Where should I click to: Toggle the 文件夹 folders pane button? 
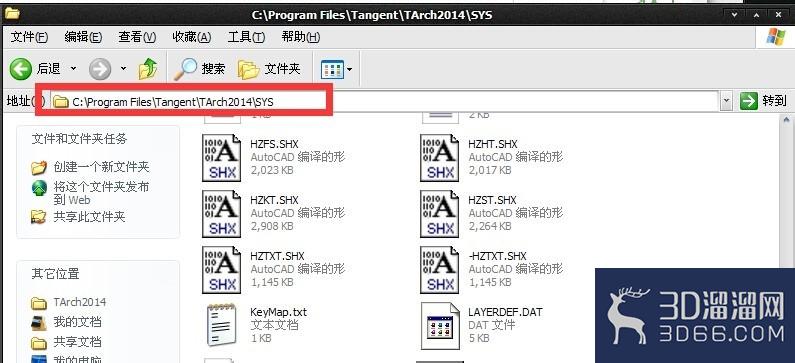269,68
